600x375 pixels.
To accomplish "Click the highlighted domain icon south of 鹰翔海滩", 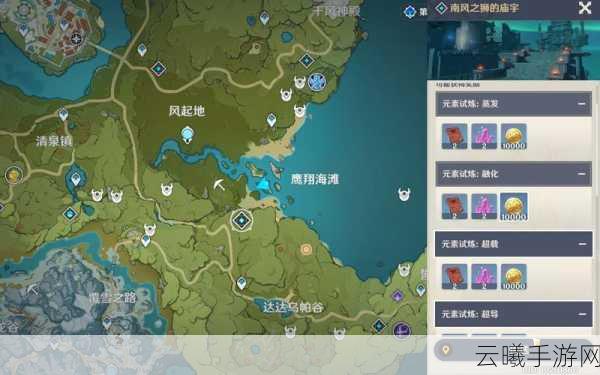I will tap(241, 221).
